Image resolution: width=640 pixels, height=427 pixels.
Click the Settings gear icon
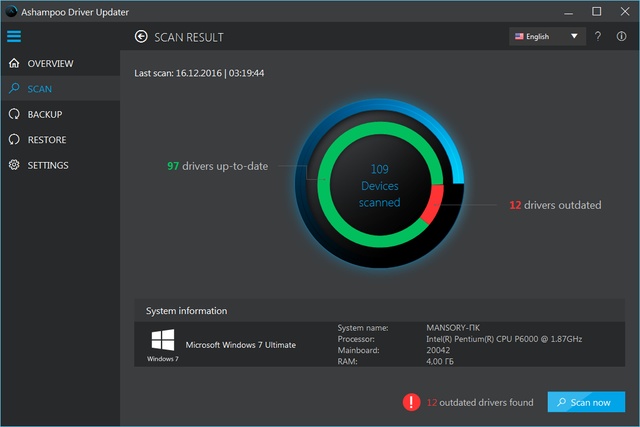[14, 165]
